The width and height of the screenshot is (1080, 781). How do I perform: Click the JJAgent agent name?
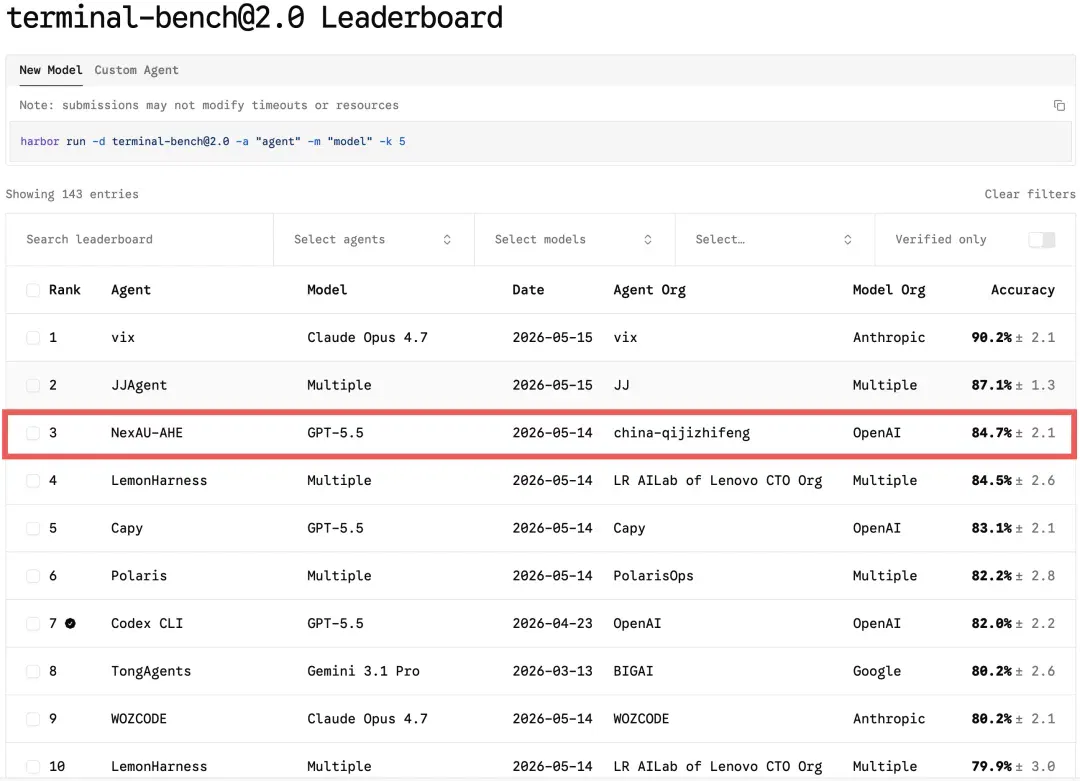[138, 385]
